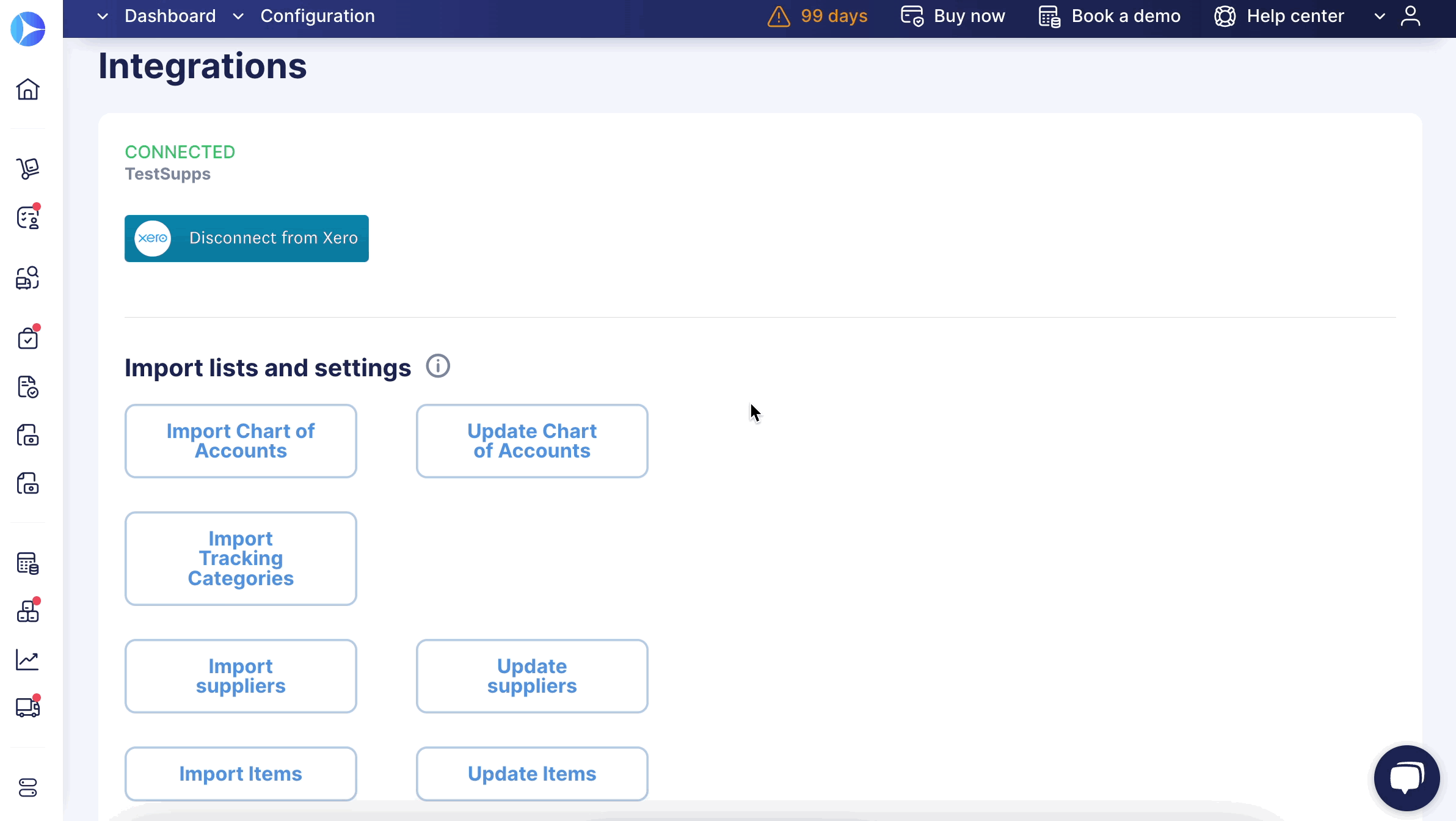Open the line chart reports icon
Screen dimensions: 1456x821
point(27,660)
